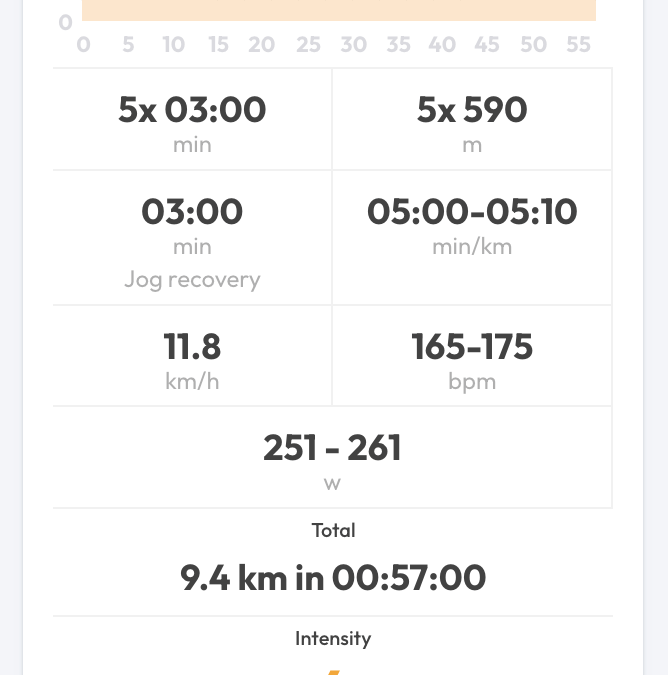
Task: Click the min/km unit label
Action: click(x=472, y=246)
